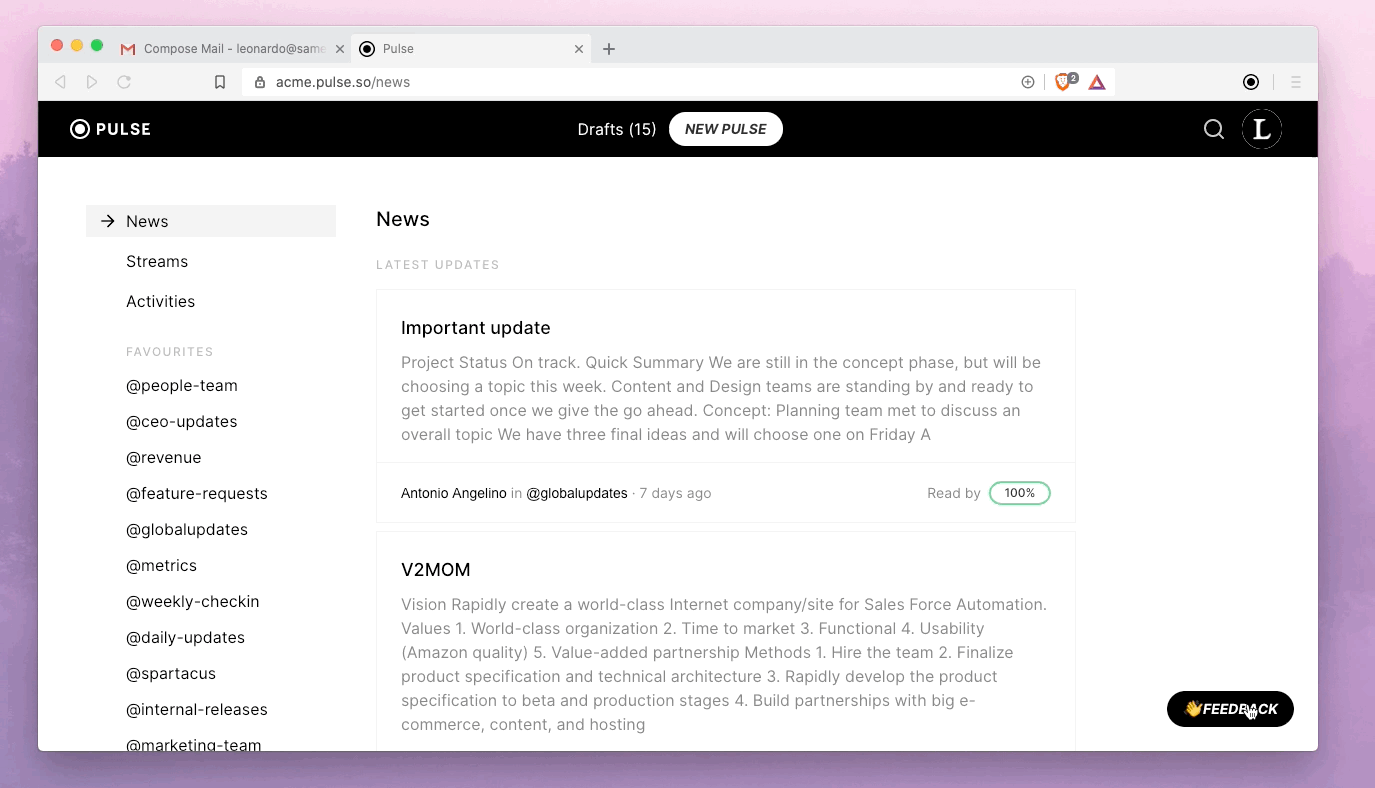Close the Pulse browser tab
The width and height of the screenshot is (1375, 788).
pos(579,48)
